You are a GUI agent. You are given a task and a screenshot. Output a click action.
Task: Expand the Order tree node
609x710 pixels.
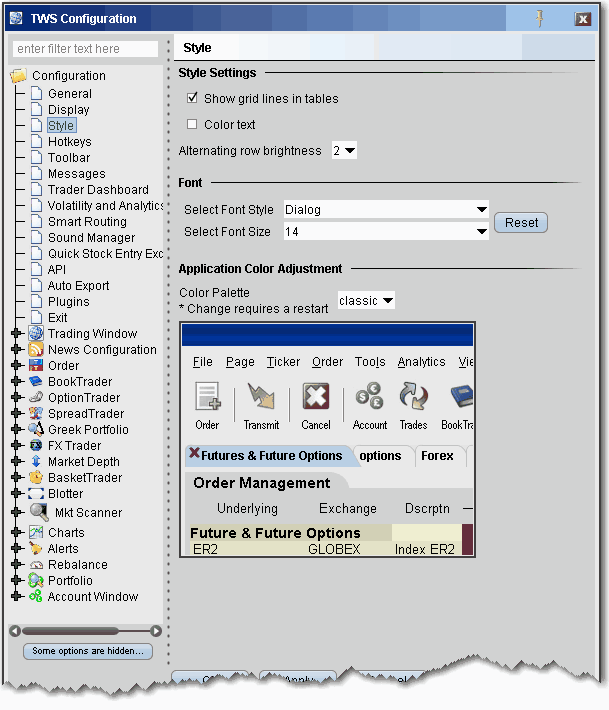17,365
